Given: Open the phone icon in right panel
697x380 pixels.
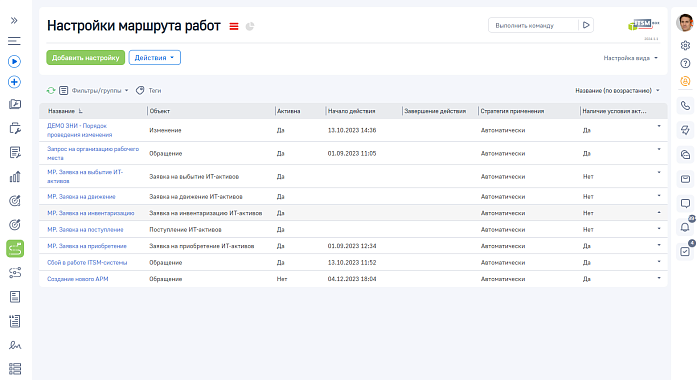Looking at the screenshot, I should tap(685, 105).
